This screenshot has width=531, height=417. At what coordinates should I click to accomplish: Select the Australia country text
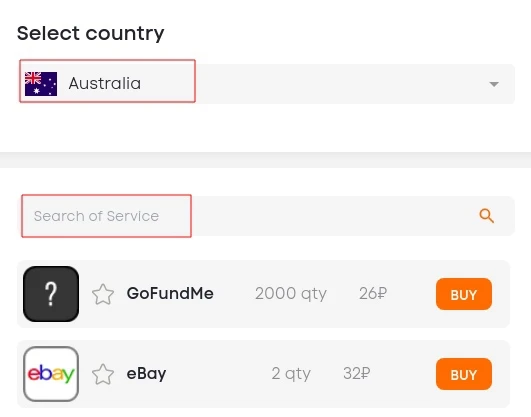[x=105, y=83]
